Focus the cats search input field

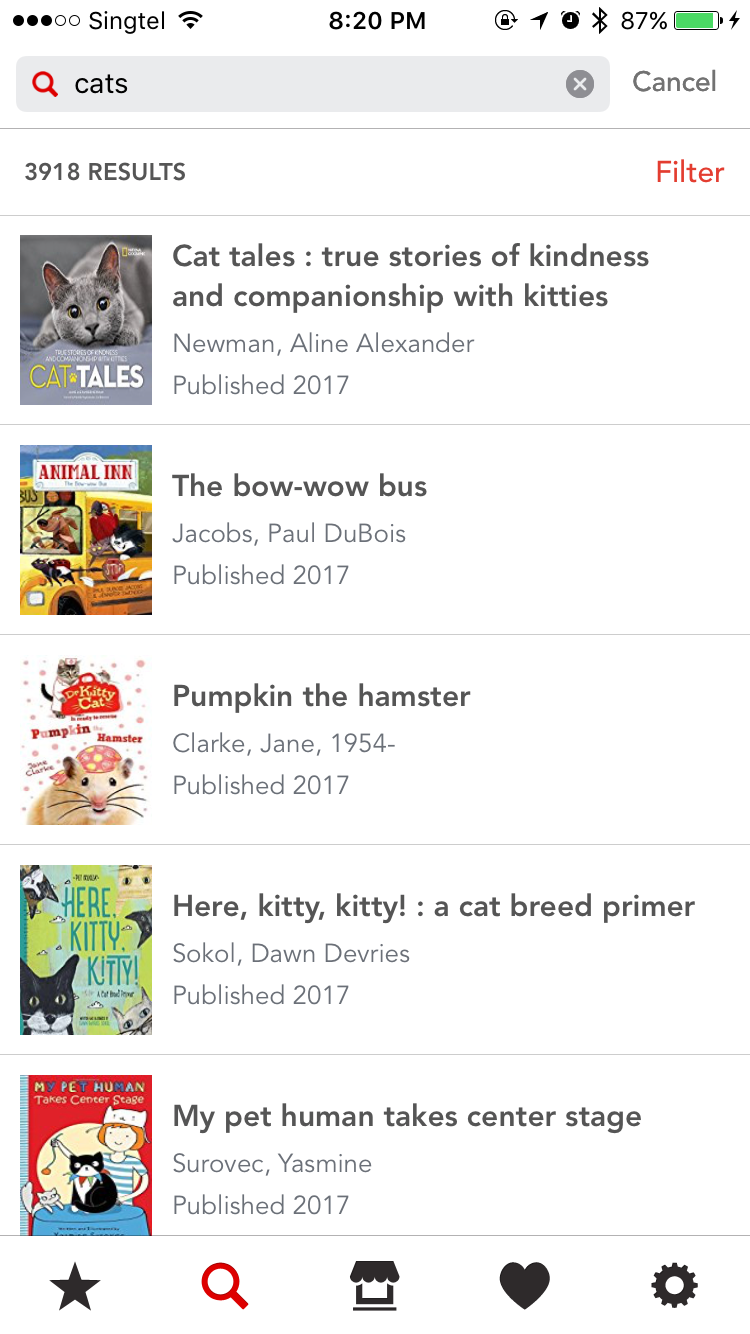[x=310, y=84]
